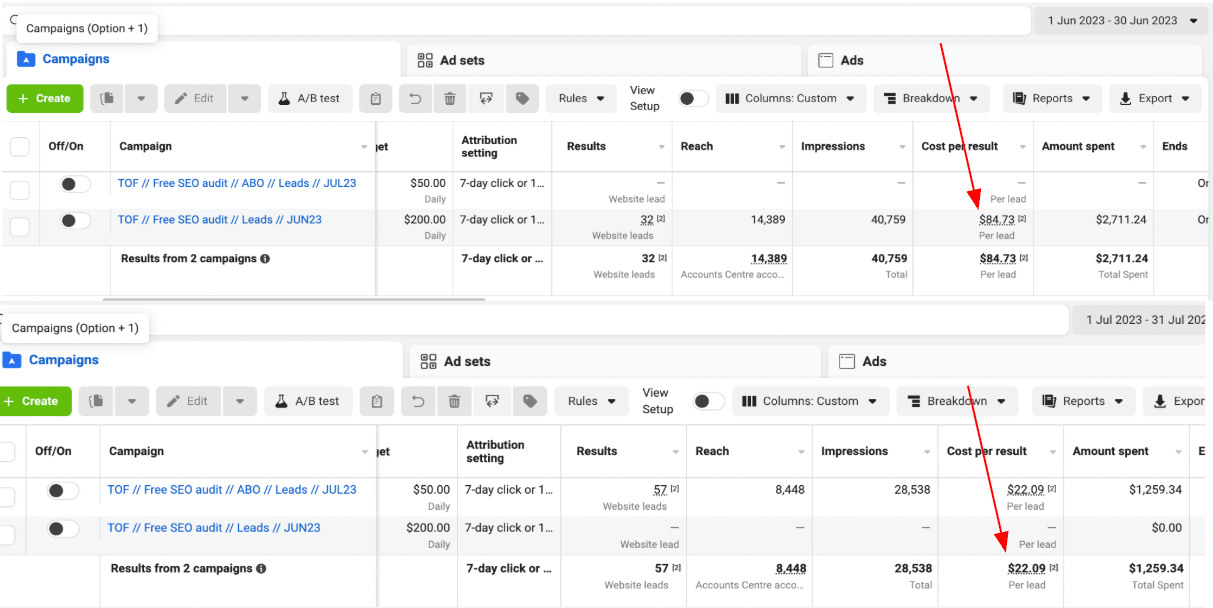Screen dimensions: 1213x608
Task: Open Reports dropdown in June view
Action: [1052, 98]
